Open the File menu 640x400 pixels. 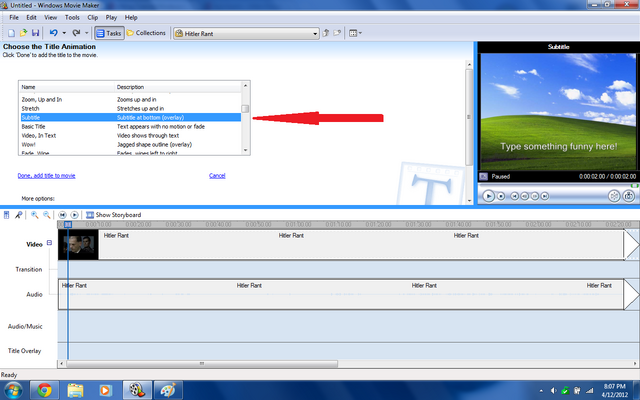pyautogui.click(x=14, y=18)
